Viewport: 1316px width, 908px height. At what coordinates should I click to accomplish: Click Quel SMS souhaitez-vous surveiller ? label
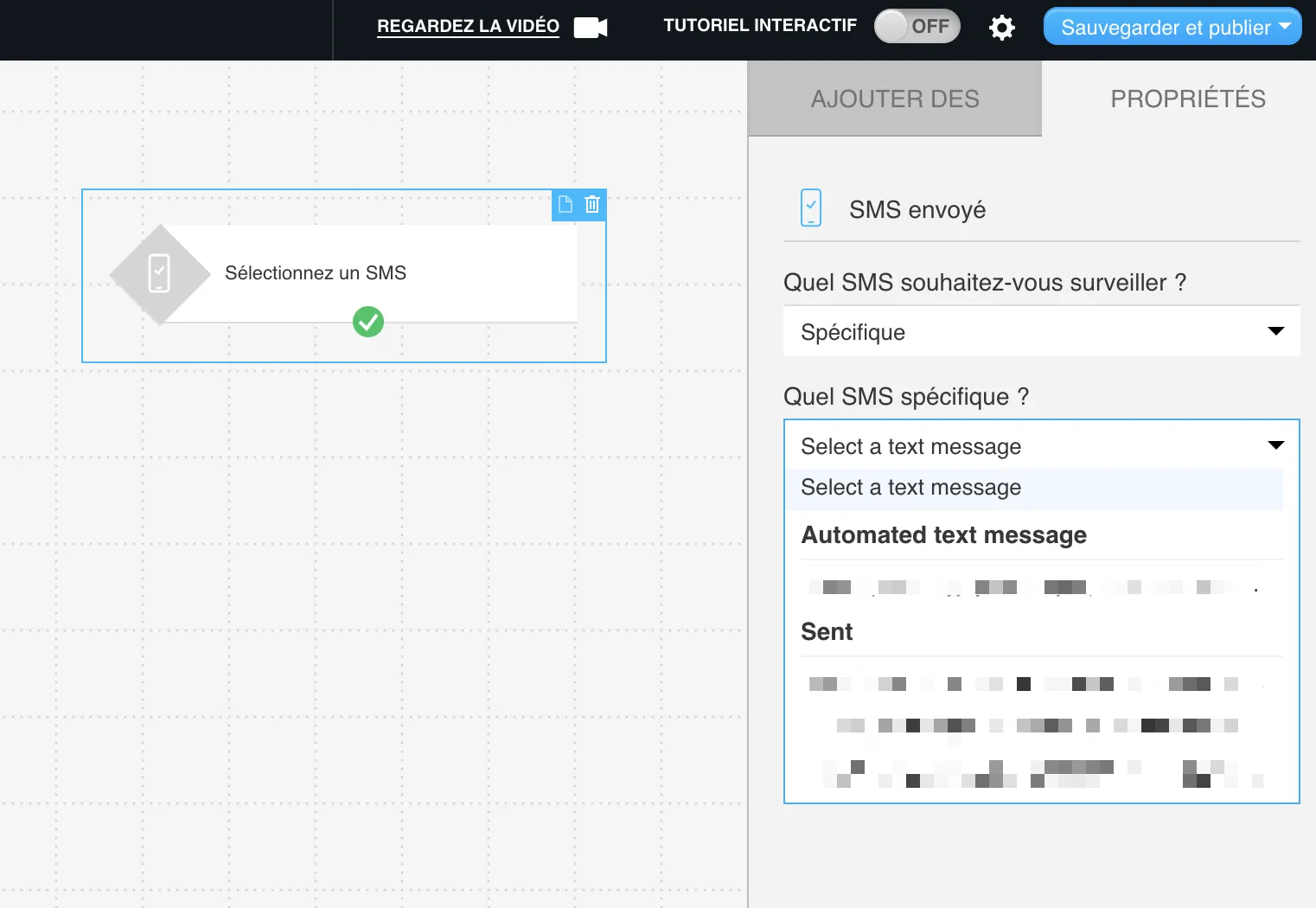tap(985, 283)
